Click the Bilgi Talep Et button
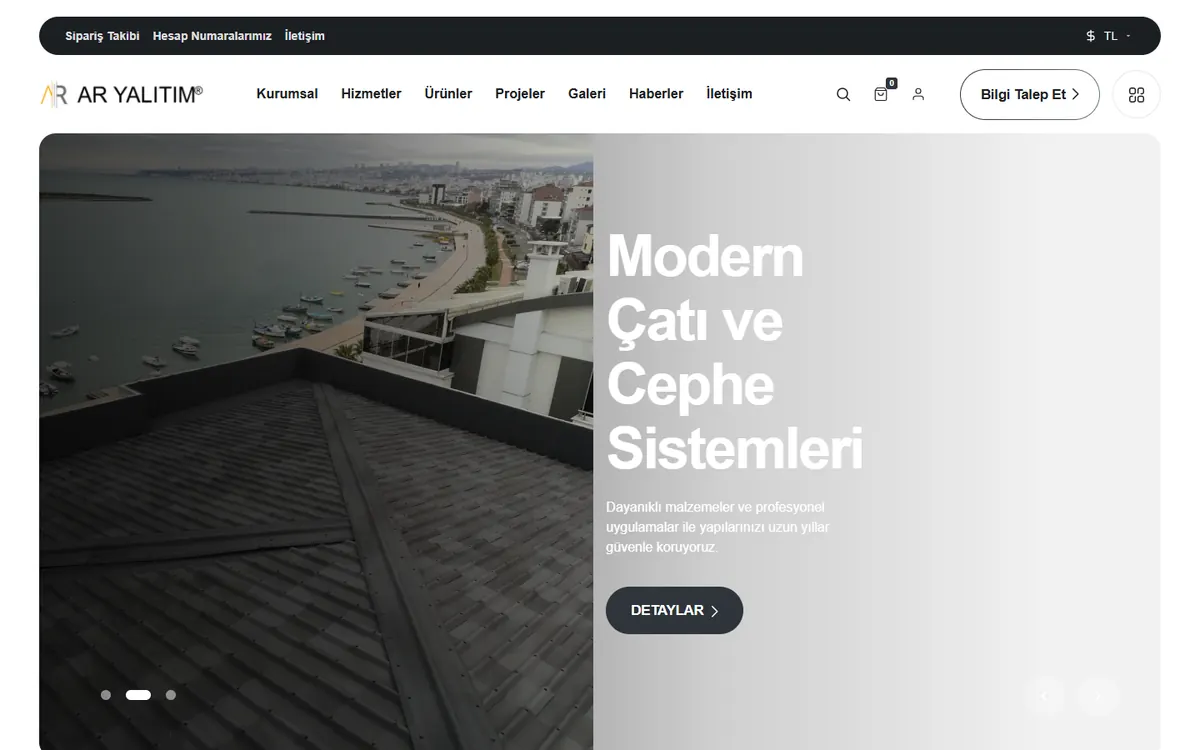 pyautogui.click(x=1030, y=95)
